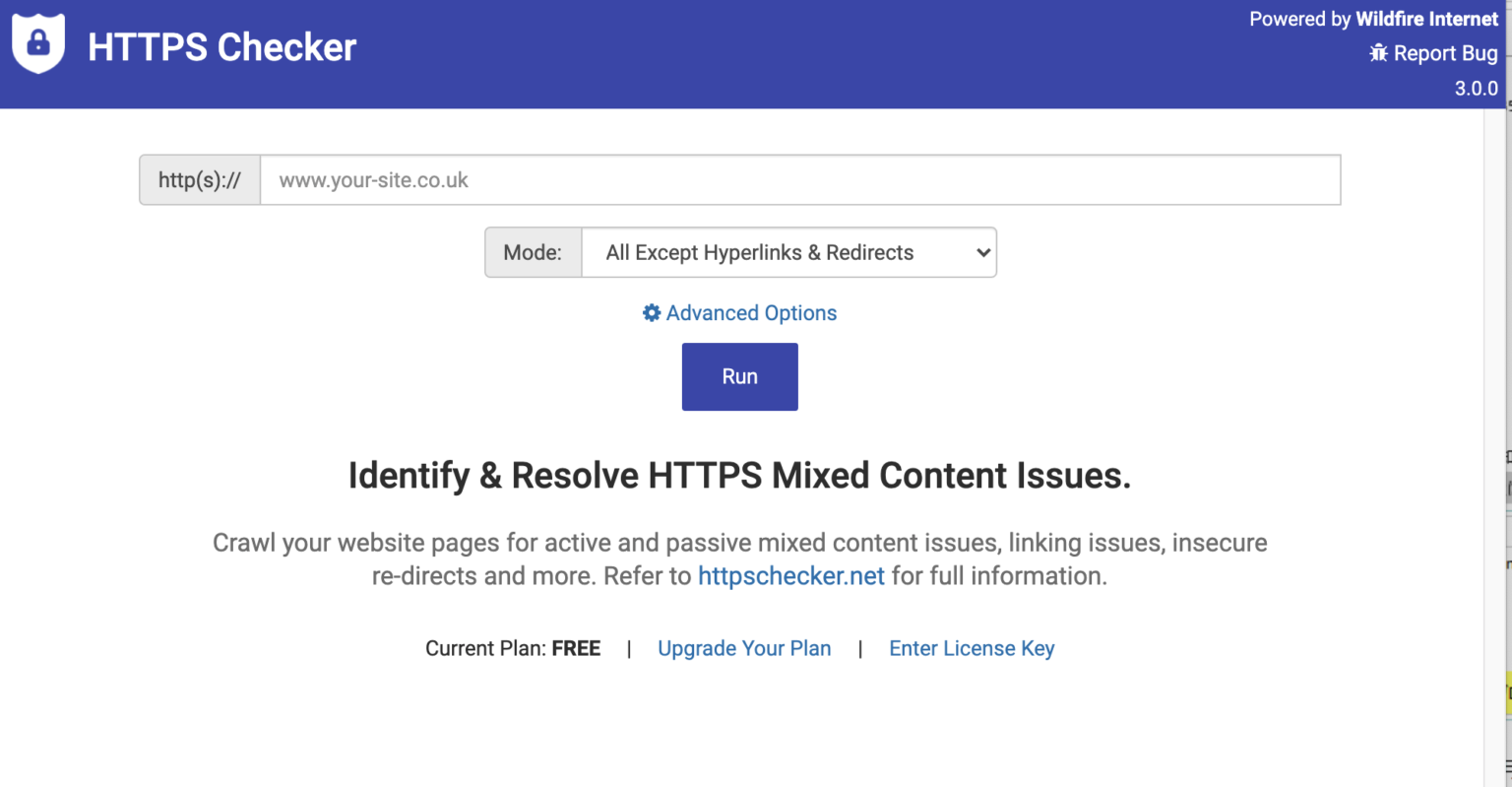Click the 3.0.0 version number

(x=1476, y=89)
